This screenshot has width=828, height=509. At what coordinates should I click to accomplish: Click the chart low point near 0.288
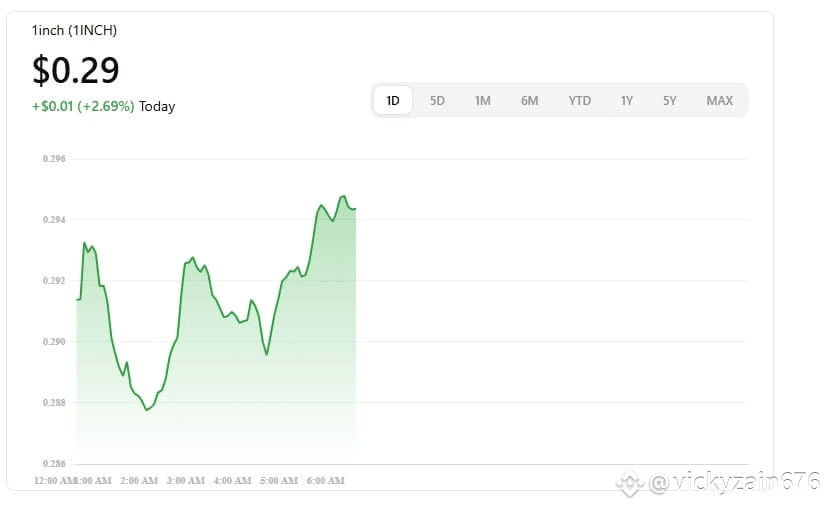pos(147,409)
